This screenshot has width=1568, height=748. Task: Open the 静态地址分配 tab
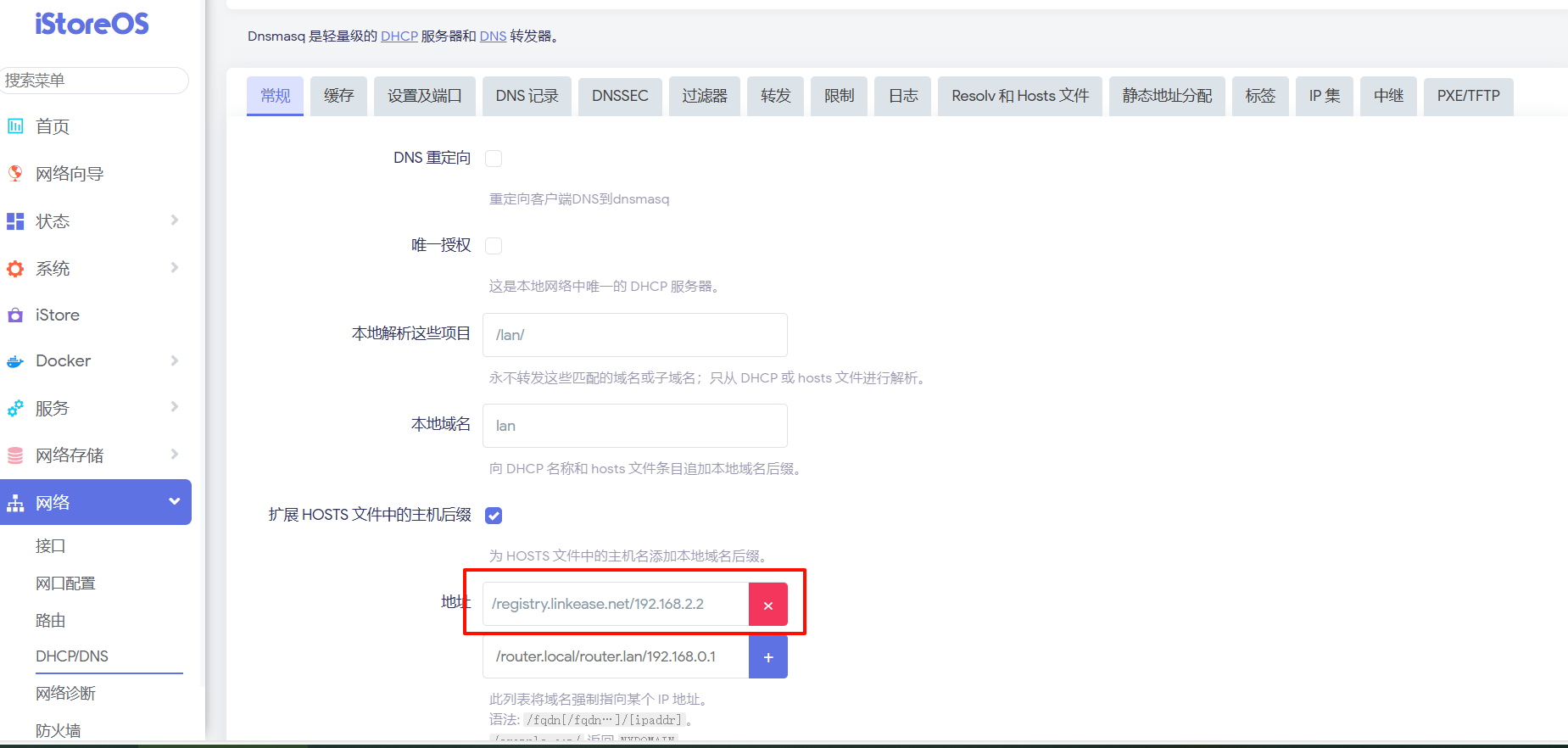[x=1167, y=96]
